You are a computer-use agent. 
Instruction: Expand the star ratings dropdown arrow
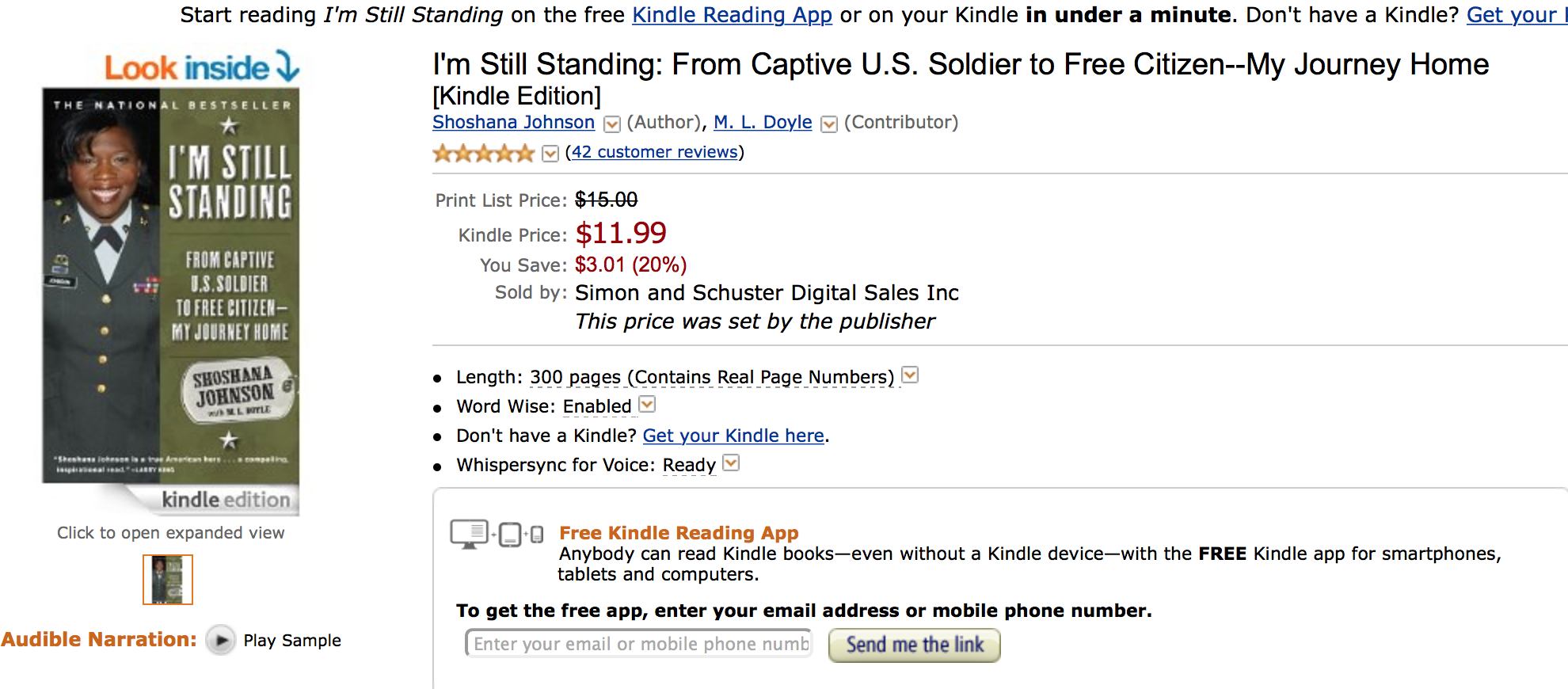tap(550, 154)
